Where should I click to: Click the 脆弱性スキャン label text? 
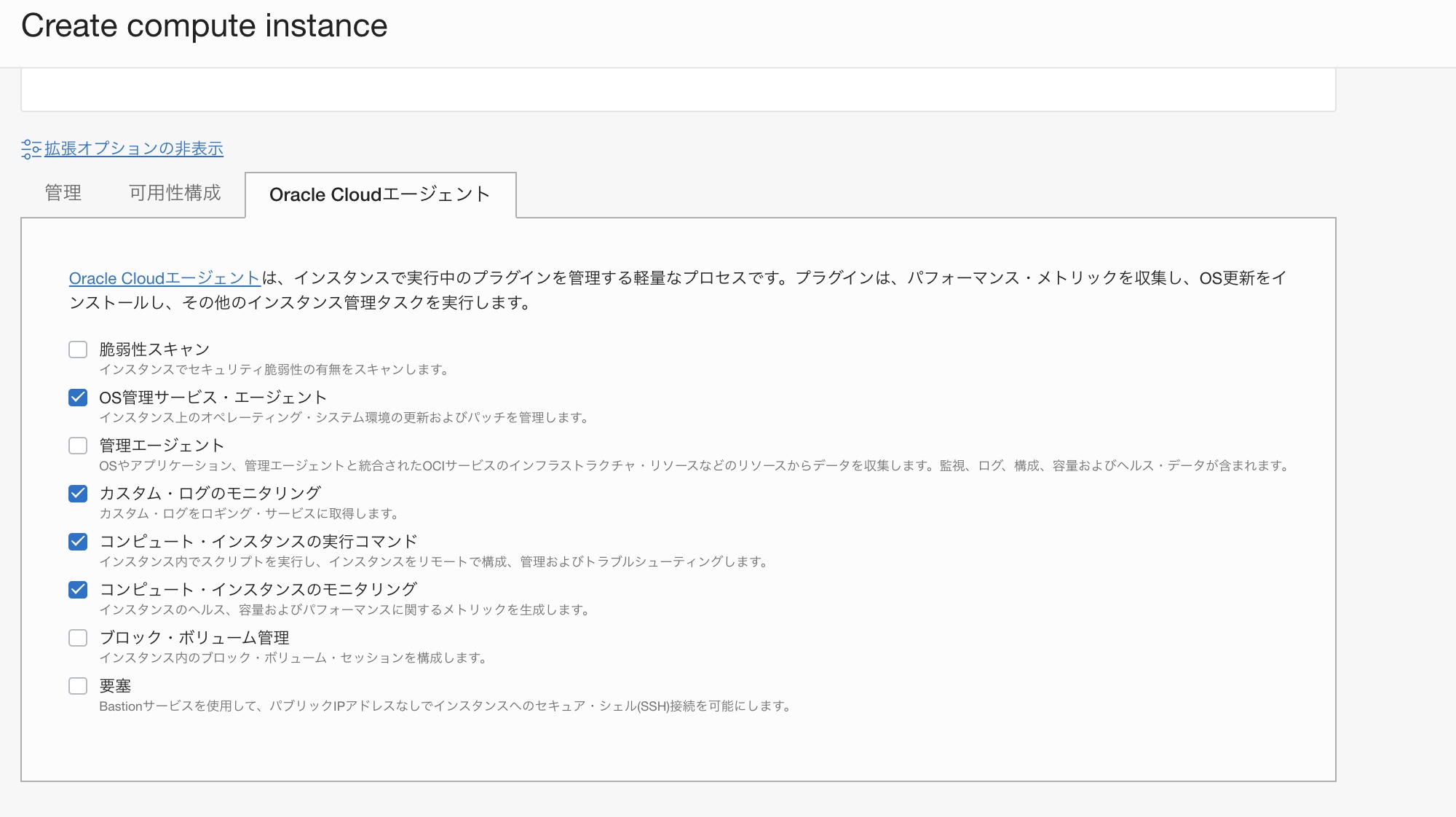tap(154, 350)
